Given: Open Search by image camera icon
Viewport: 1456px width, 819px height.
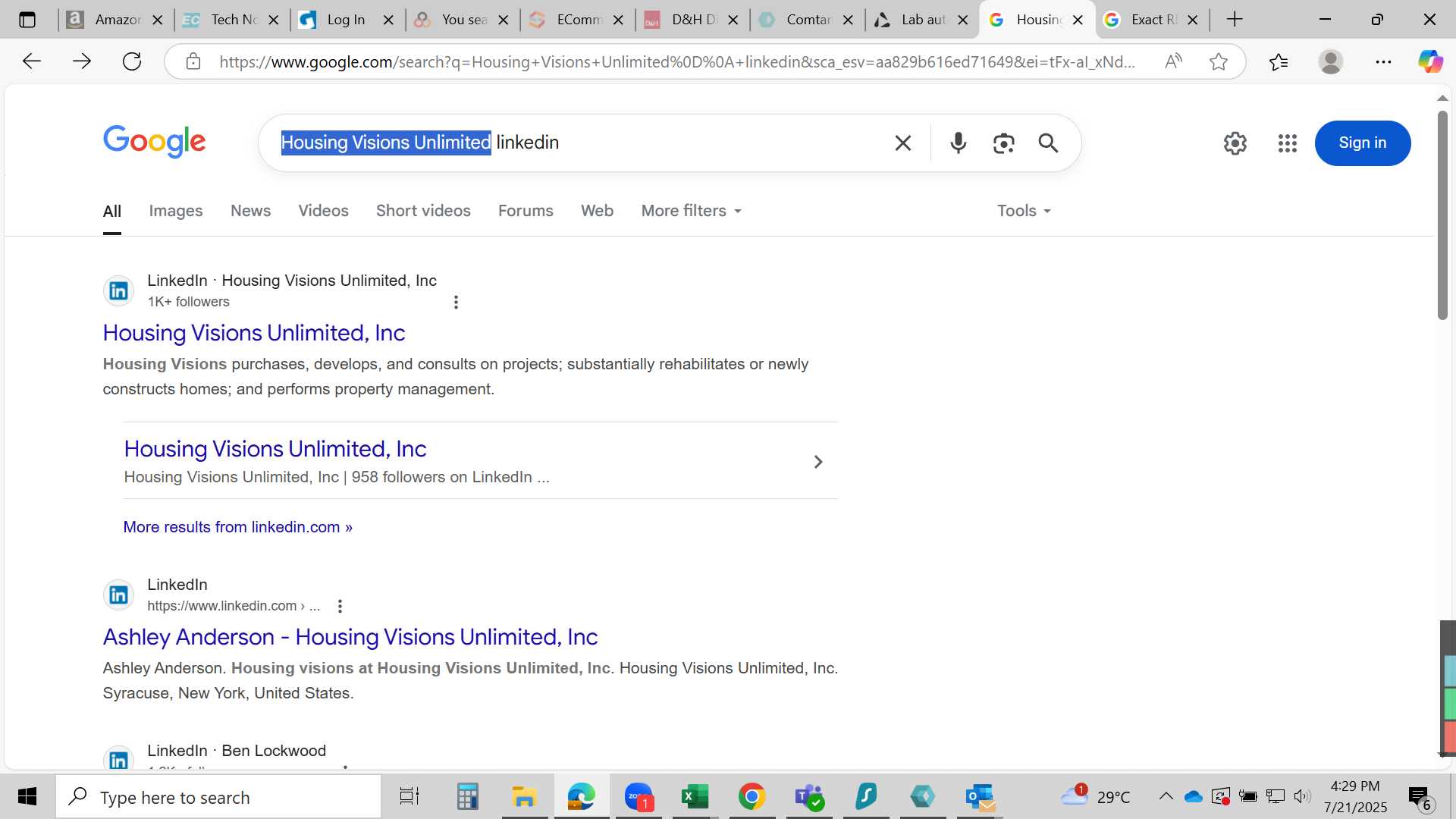Looking at the screenshot, I should (x=1003, y=143).
